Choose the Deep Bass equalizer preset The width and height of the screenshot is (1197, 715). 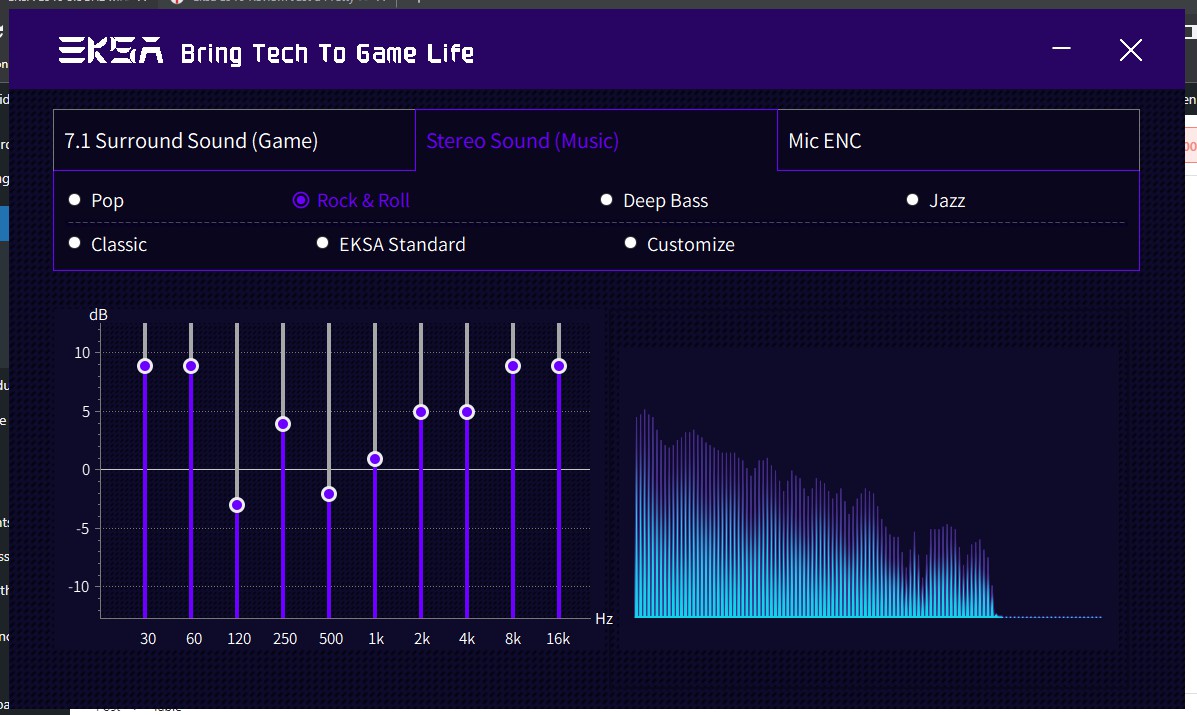(606, 200)
